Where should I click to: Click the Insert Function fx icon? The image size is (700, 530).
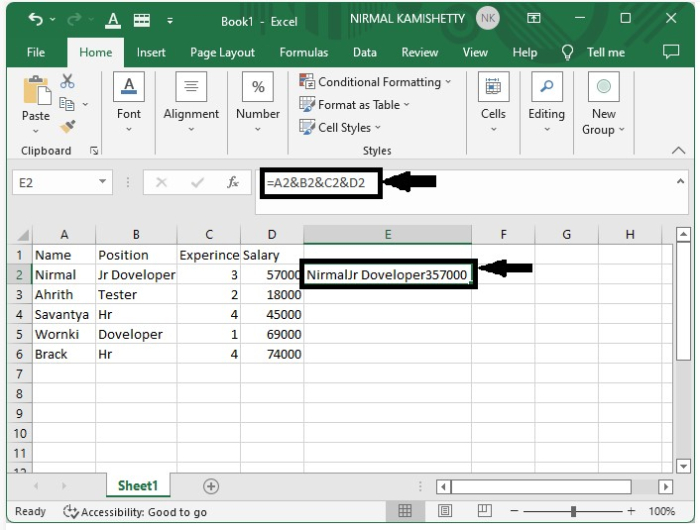pos(233,183)
